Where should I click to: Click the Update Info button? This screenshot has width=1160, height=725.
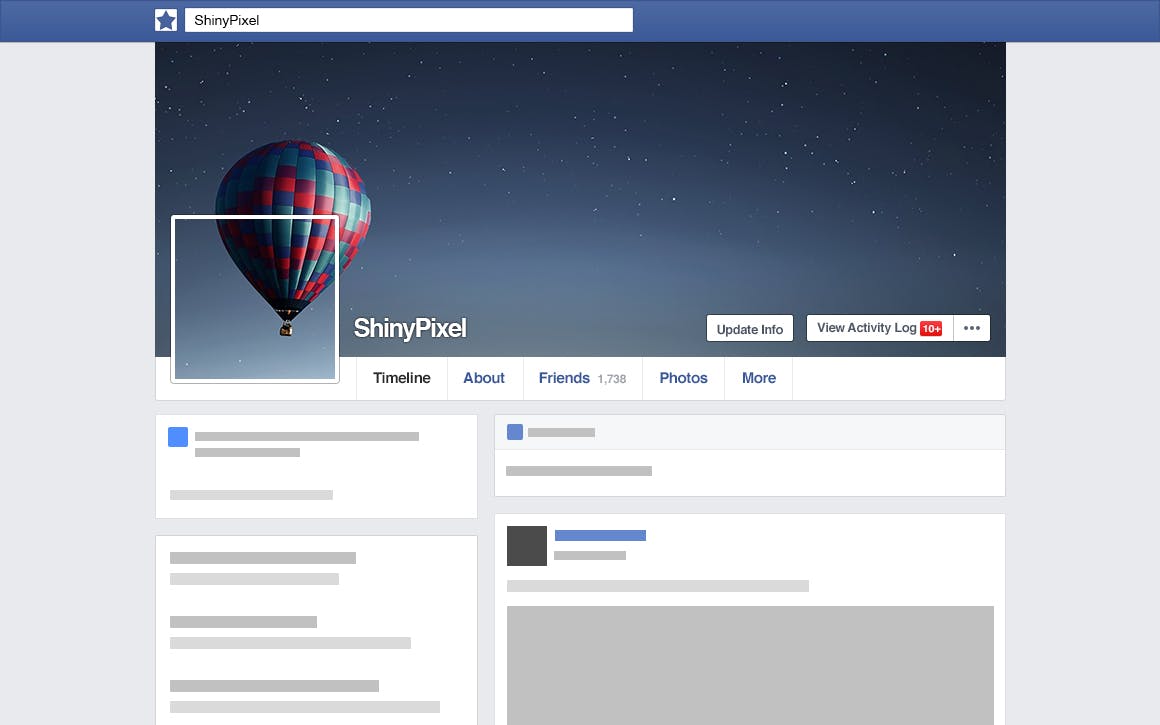749,328
